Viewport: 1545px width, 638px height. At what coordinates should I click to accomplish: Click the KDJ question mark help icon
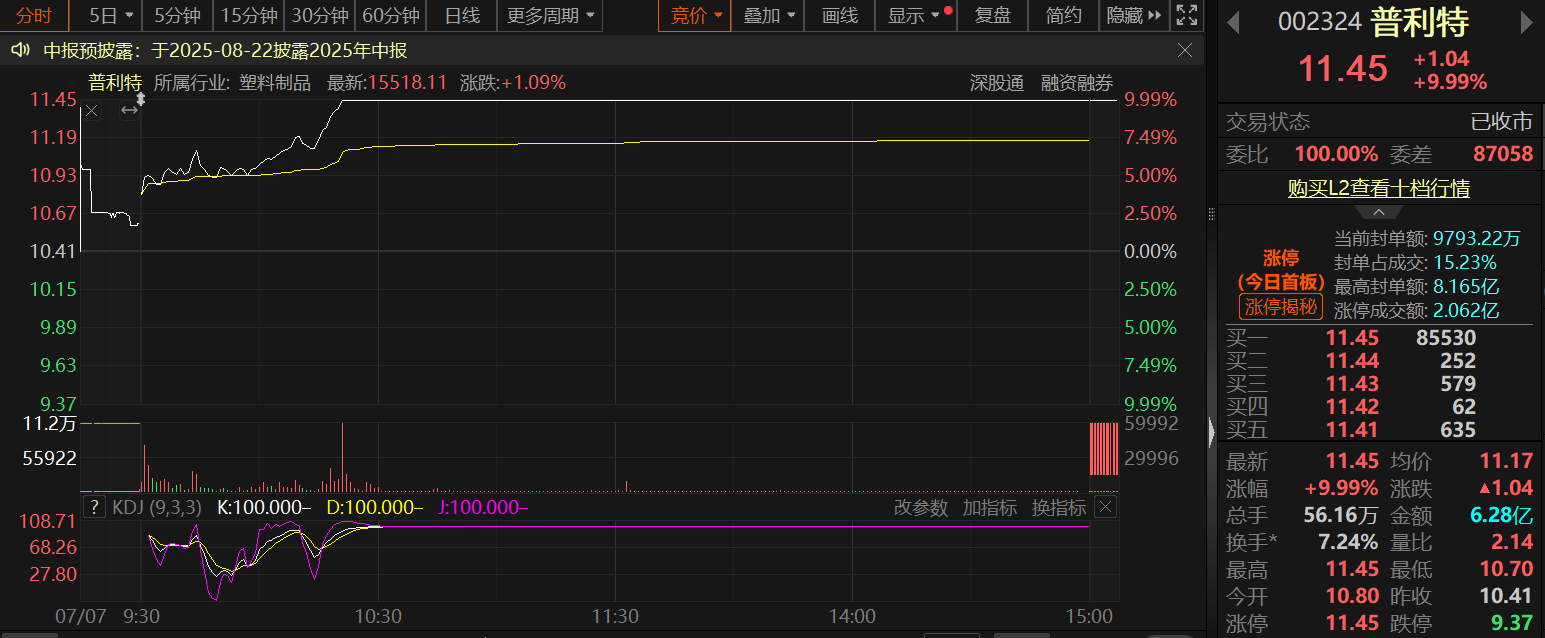[x=95, y=507]
